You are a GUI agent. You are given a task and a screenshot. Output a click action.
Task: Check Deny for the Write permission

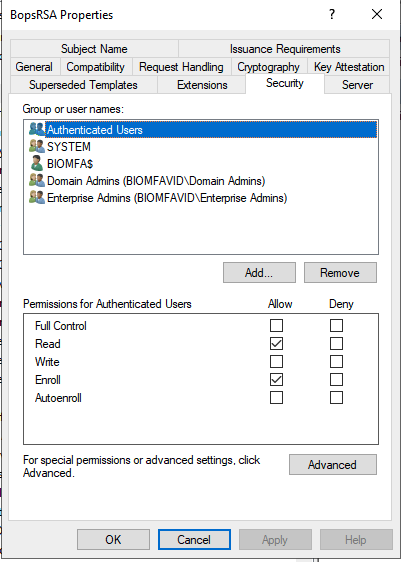(x=336, y=362)
